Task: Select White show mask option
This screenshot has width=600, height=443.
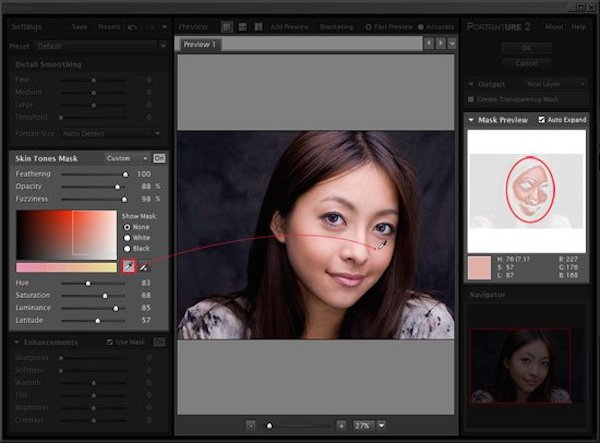Action: pos(125,236)
